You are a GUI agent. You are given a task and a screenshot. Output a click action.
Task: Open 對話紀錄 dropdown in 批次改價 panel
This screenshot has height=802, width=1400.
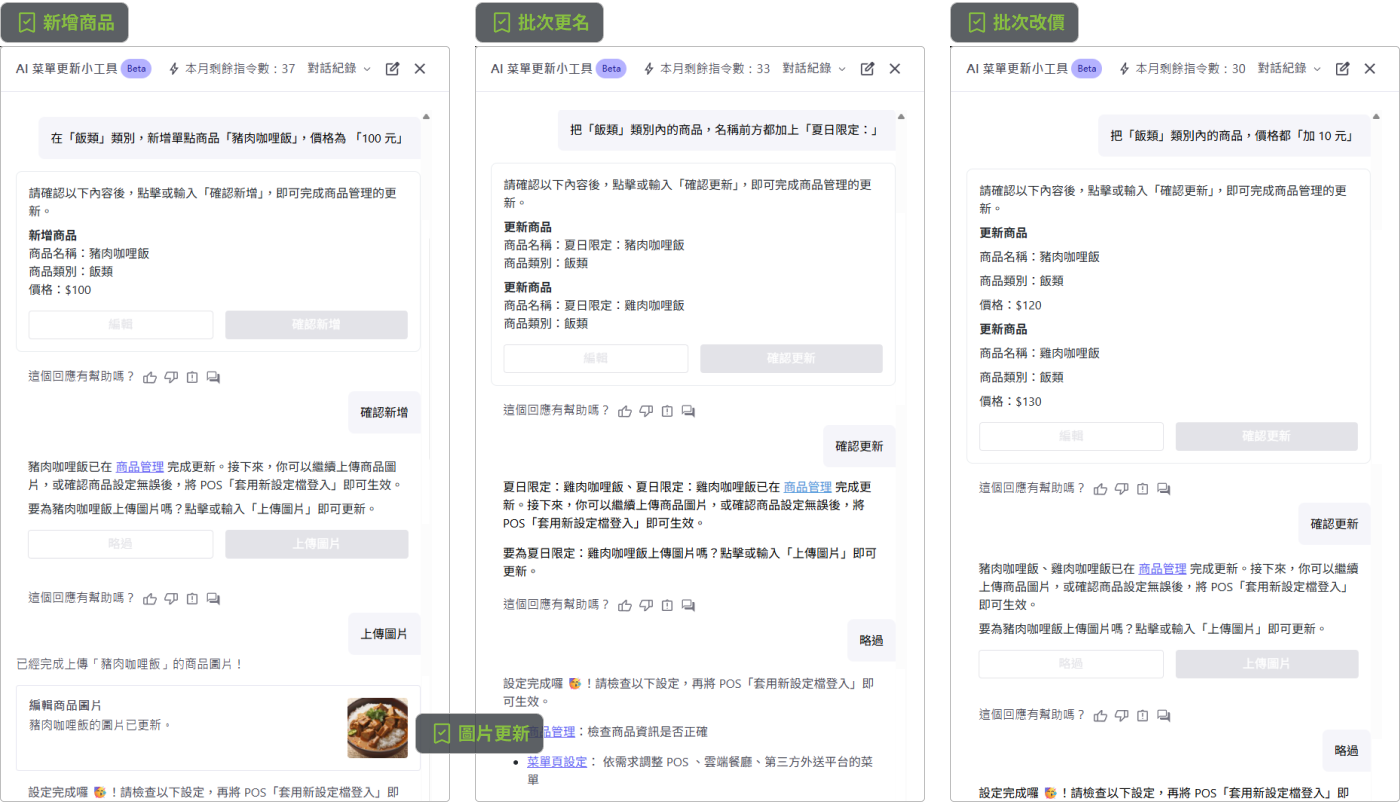pos(1289,69)
